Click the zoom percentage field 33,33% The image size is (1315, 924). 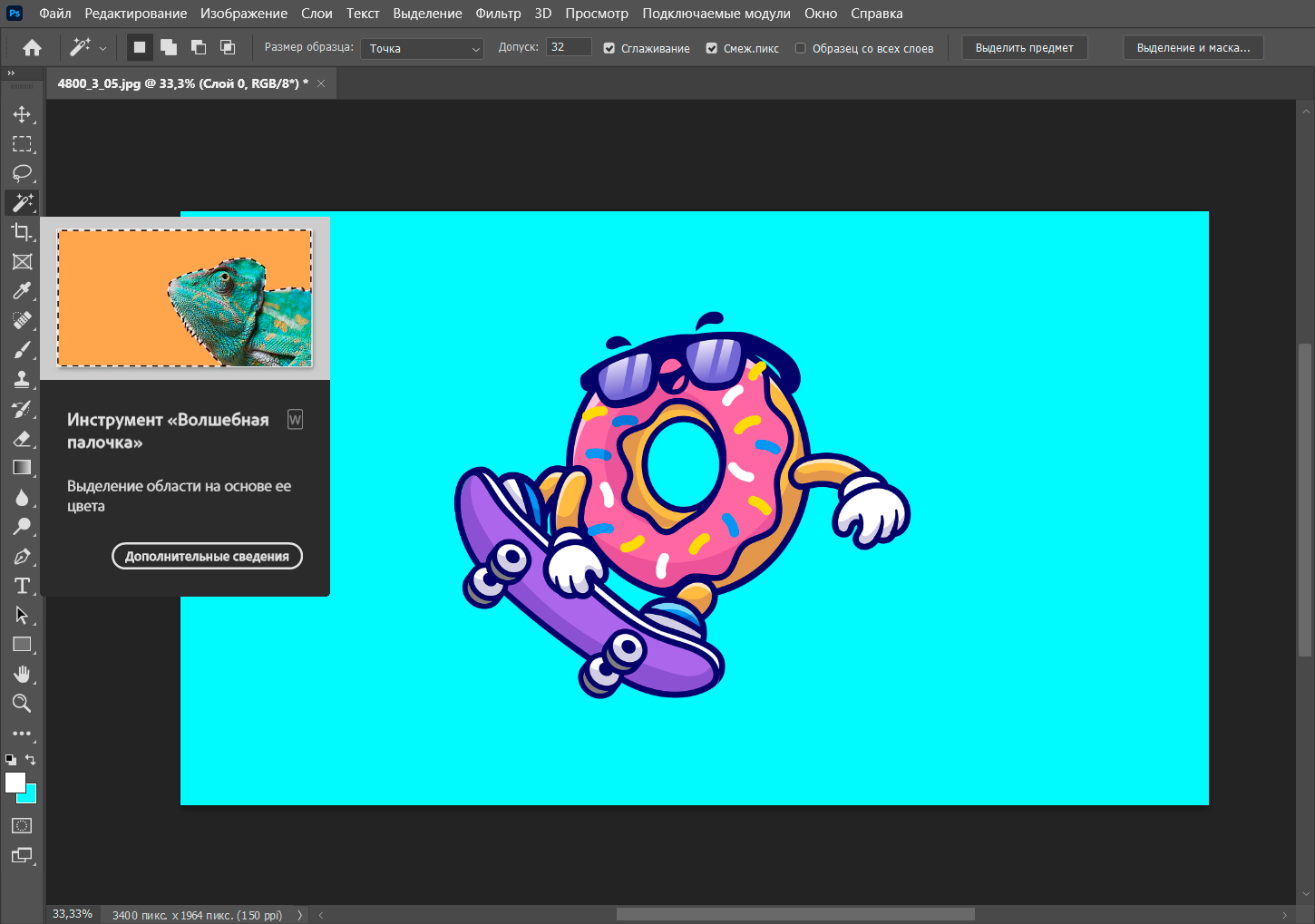[x=73, y=914]
